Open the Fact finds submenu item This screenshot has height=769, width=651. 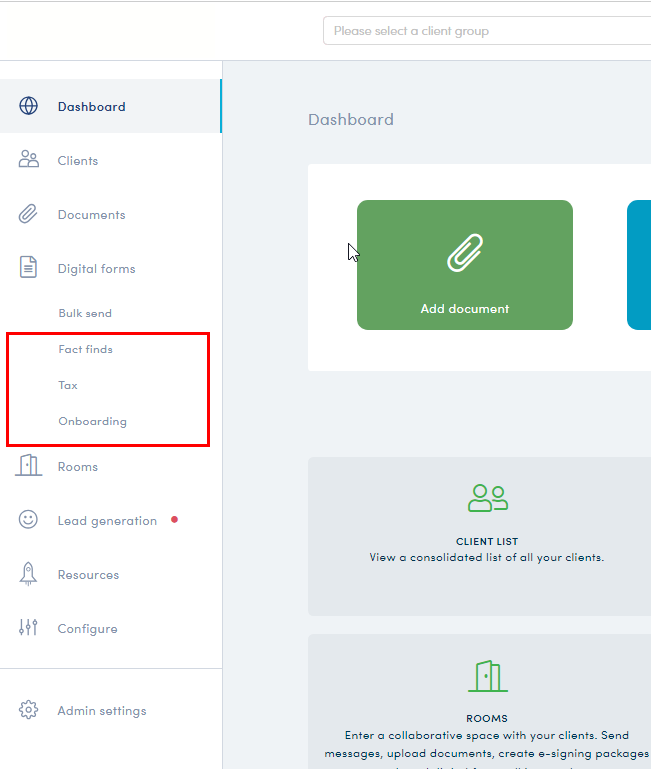click(85, 349)
